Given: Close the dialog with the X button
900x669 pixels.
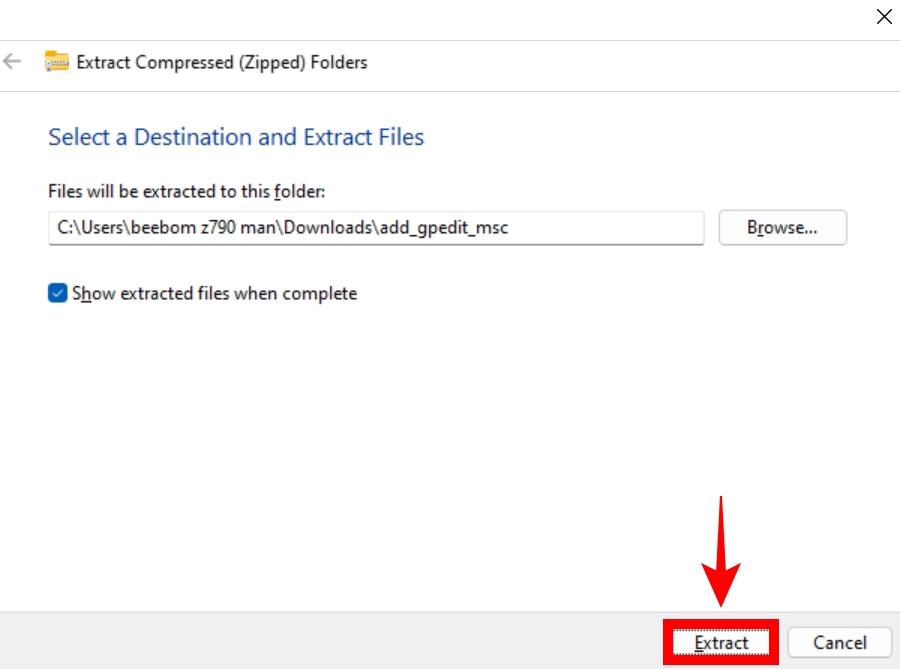Looking at the screenshot, I should [884, 17].
